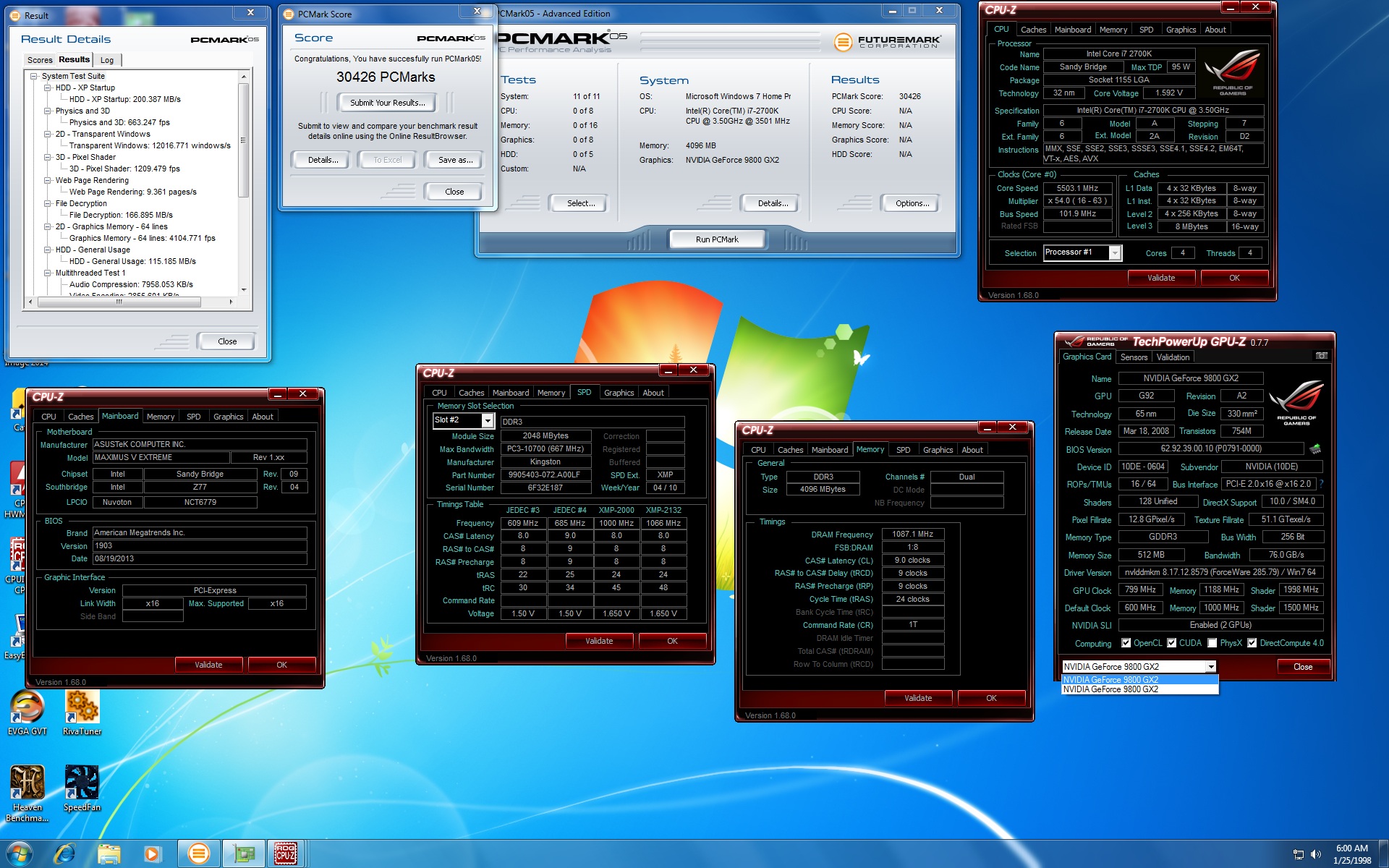This screenshot has height=868, width=1389.
Task: Toggle the OpenCL checkbox in GPU-Z
Action: [1126, 643]
